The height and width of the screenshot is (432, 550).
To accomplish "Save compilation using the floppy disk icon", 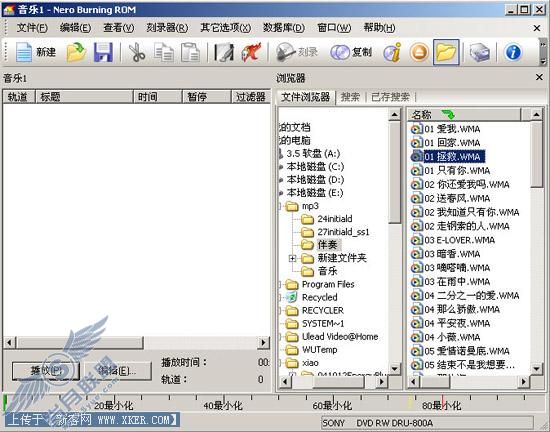I will pos(103,53).
